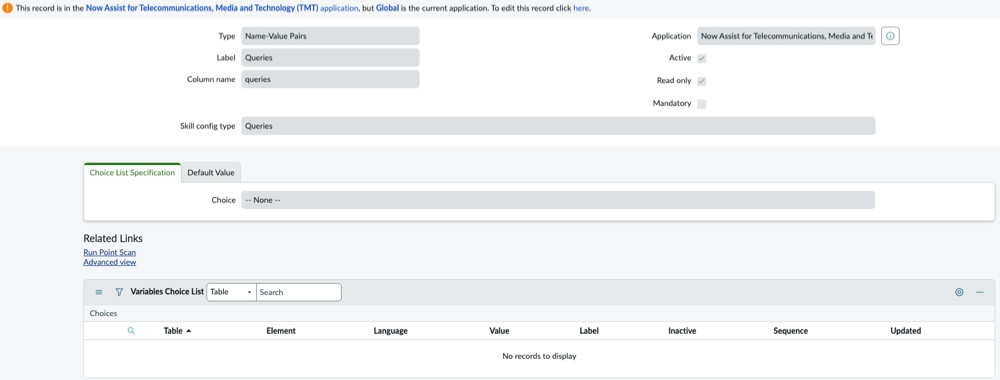The width and height of the screenshot is (1000, 380).
Task: Sort by the Inactive column header
Action: point(682,331)
